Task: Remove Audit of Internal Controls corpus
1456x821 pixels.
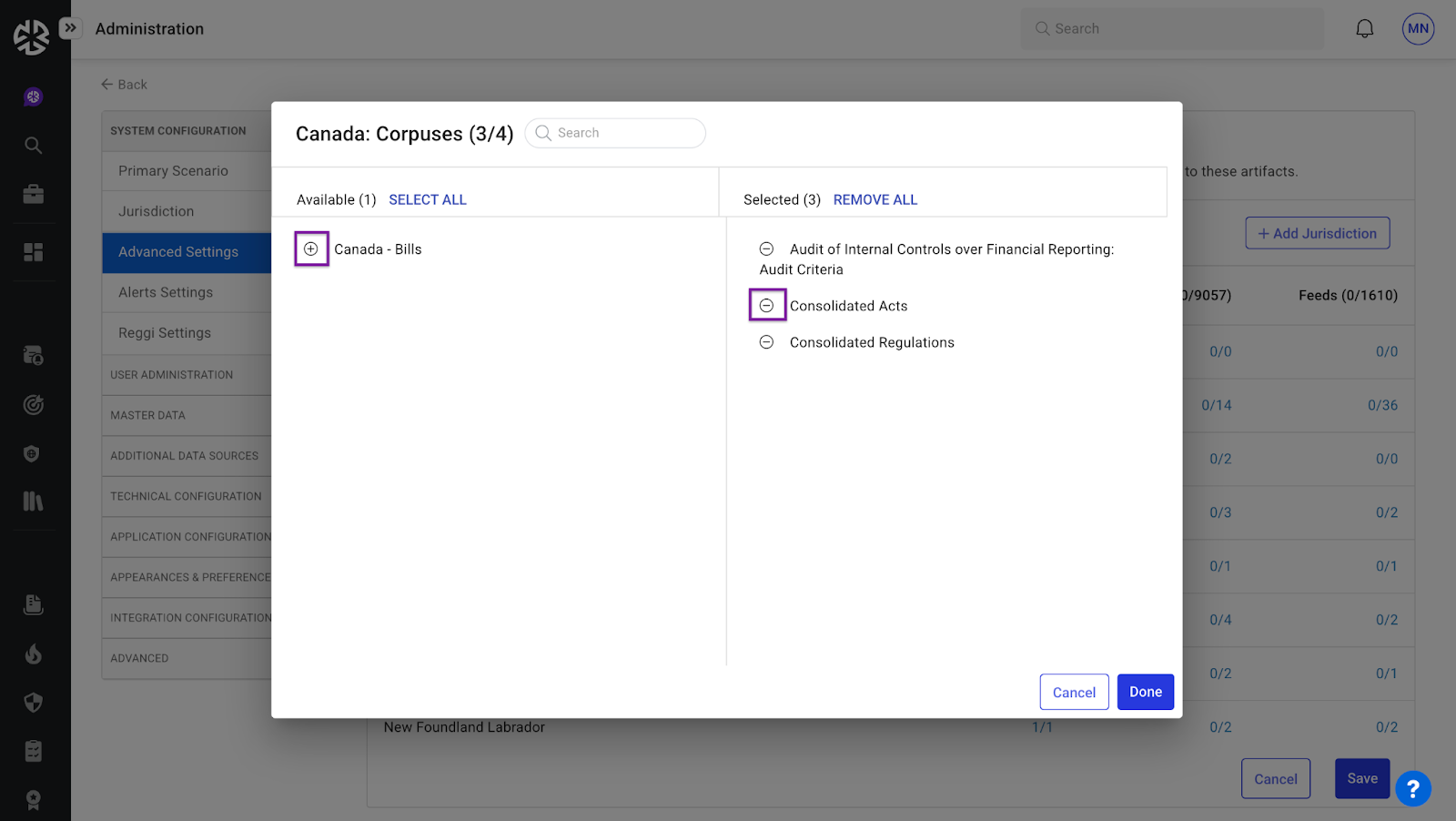Action: click(x=767, y=249)
